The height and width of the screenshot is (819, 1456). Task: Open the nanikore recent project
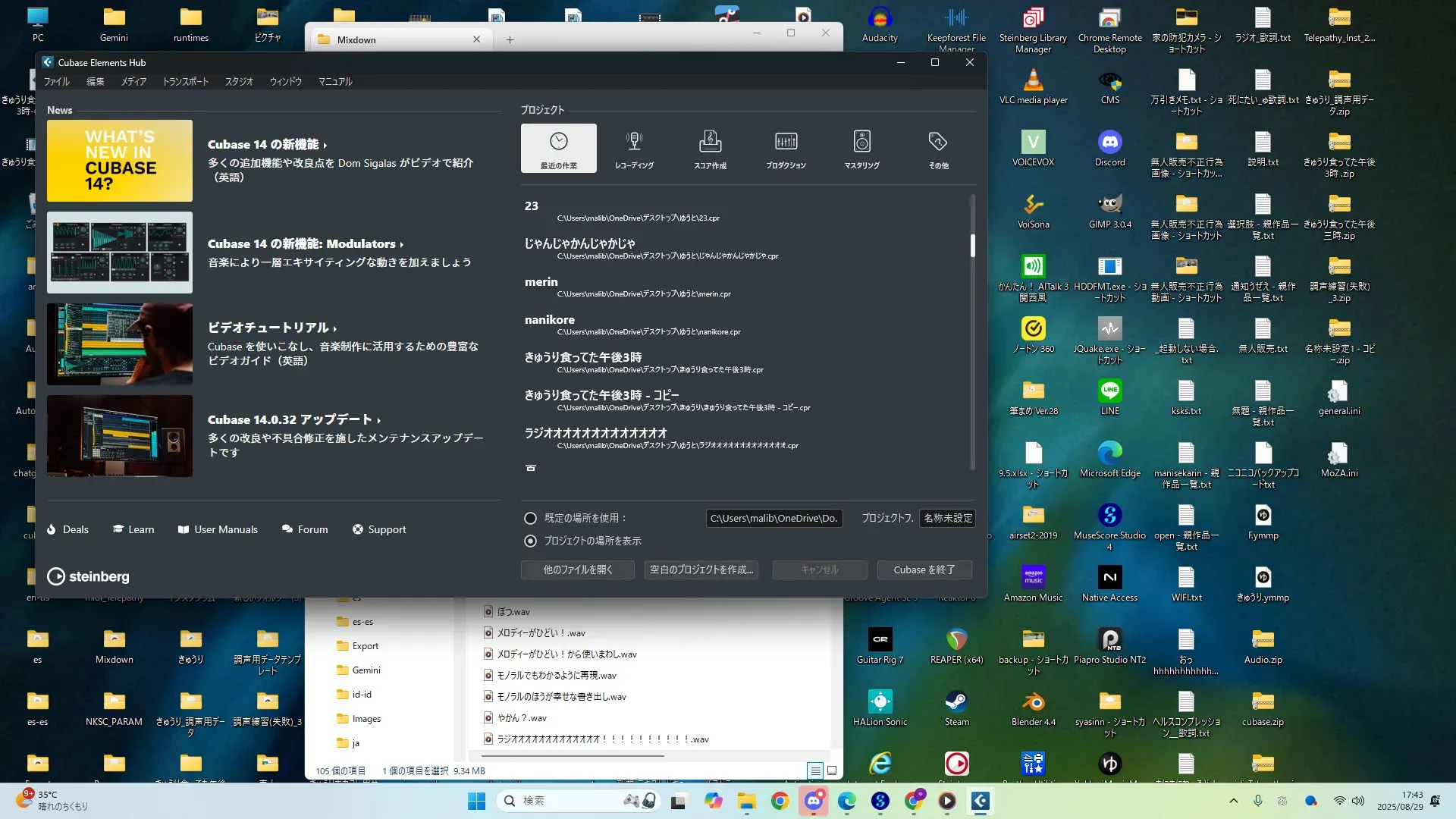(550, 320)
